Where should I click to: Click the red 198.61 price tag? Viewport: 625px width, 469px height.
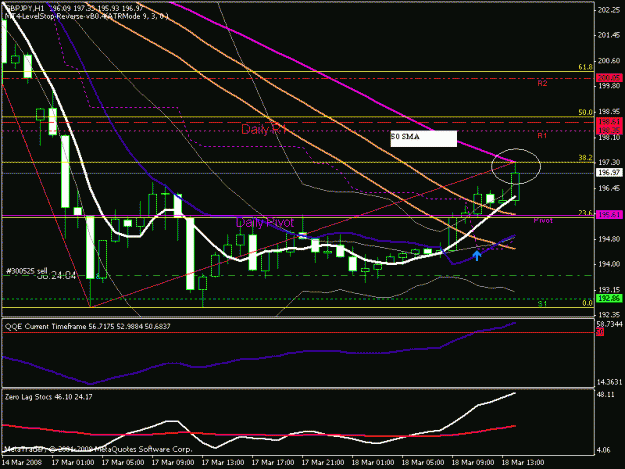point(609,122)
